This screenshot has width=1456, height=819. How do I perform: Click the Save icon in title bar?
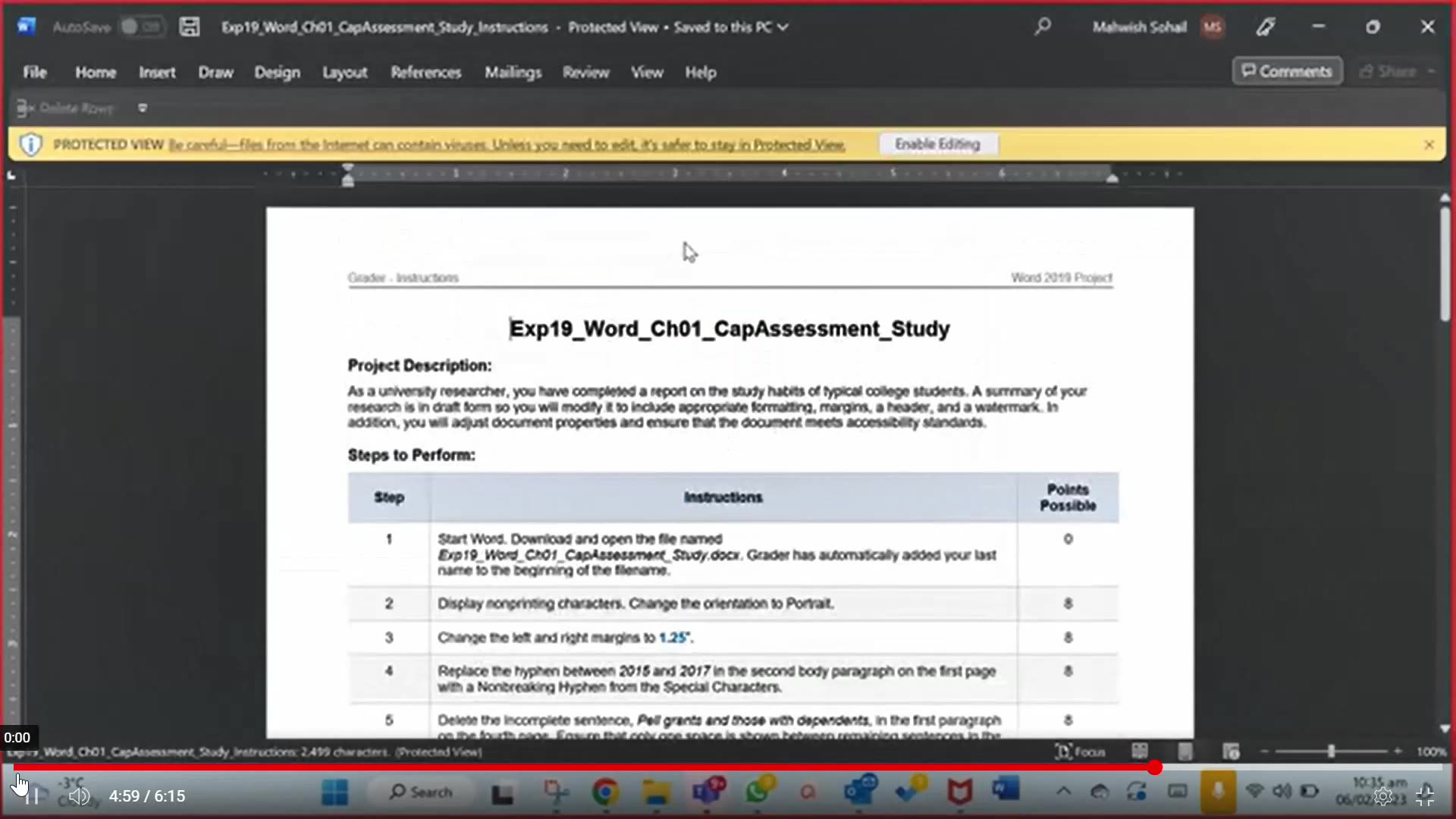[190, 27]
